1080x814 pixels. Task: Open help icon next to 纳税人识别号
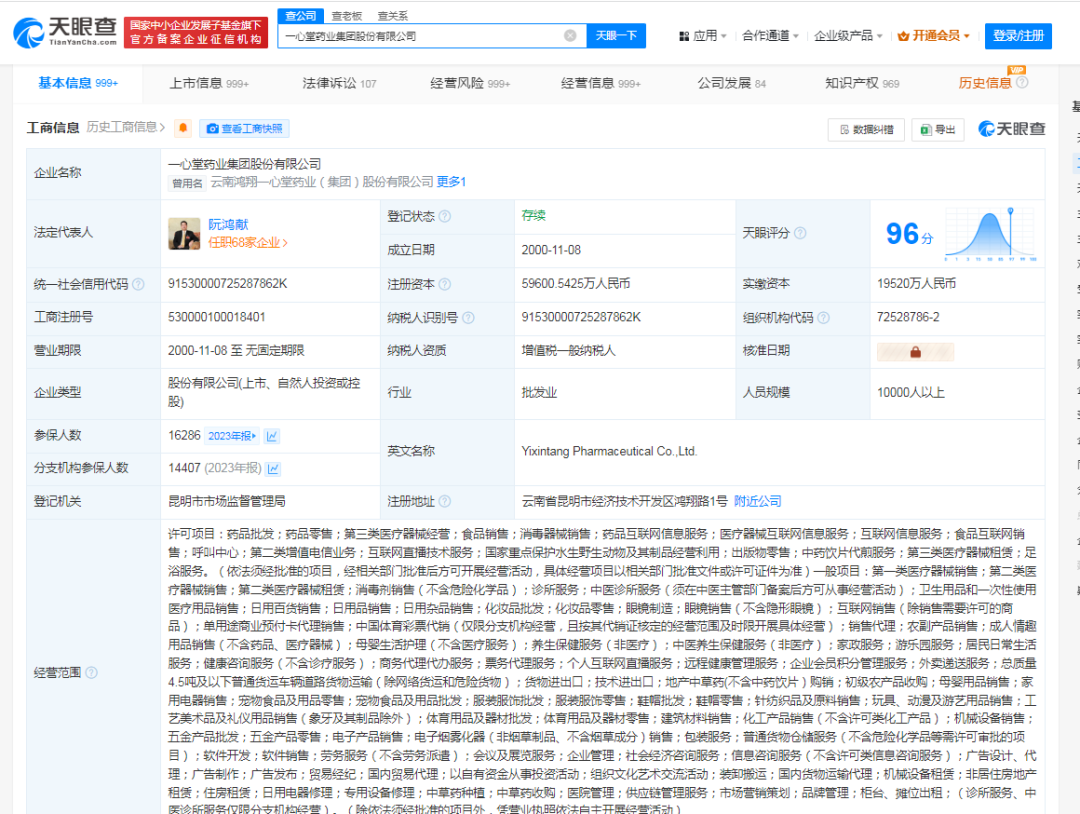468,317
